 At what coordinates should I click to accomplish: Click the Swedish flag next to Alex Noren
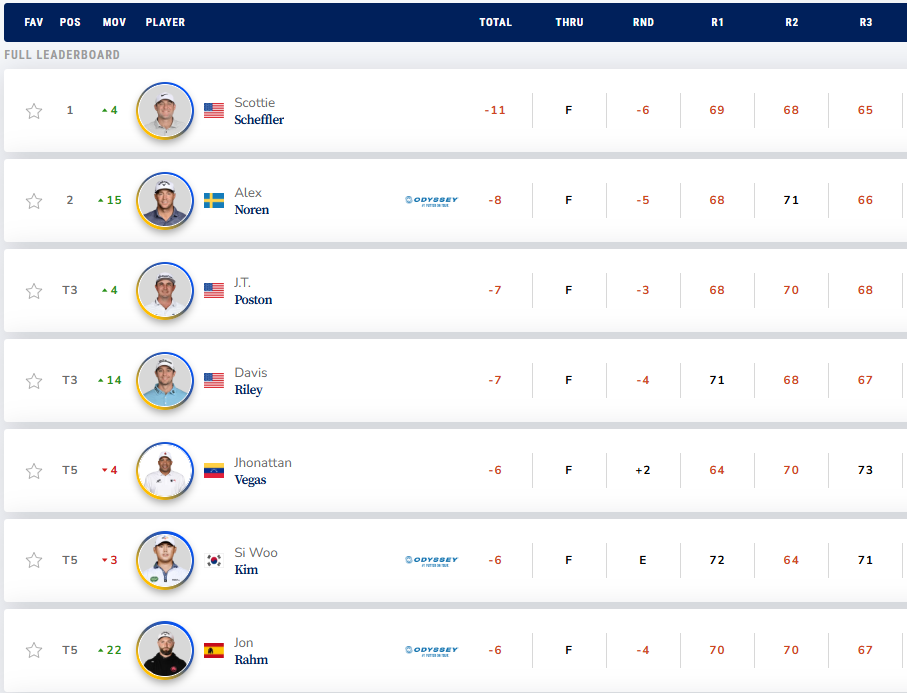coord(214,201)
